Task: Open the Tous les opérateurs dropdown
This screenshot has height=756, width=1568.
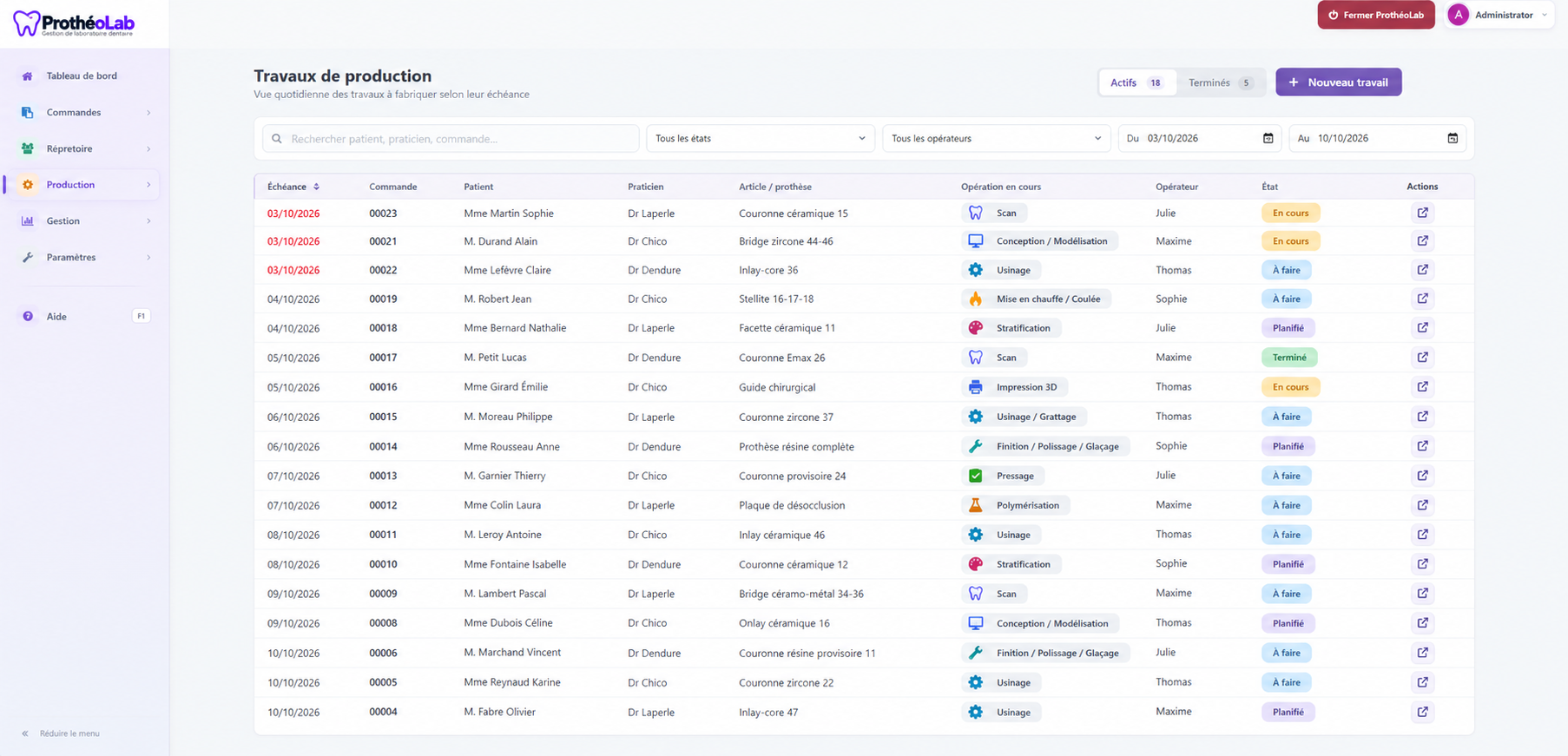Action: point(996,138)
